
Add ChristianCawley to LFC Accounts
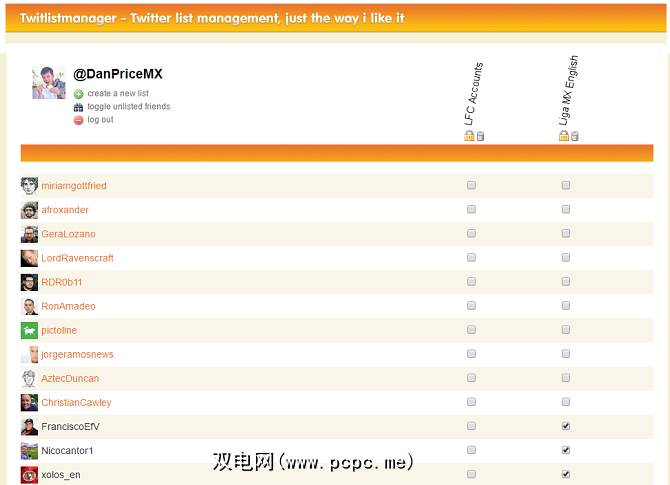471,402
